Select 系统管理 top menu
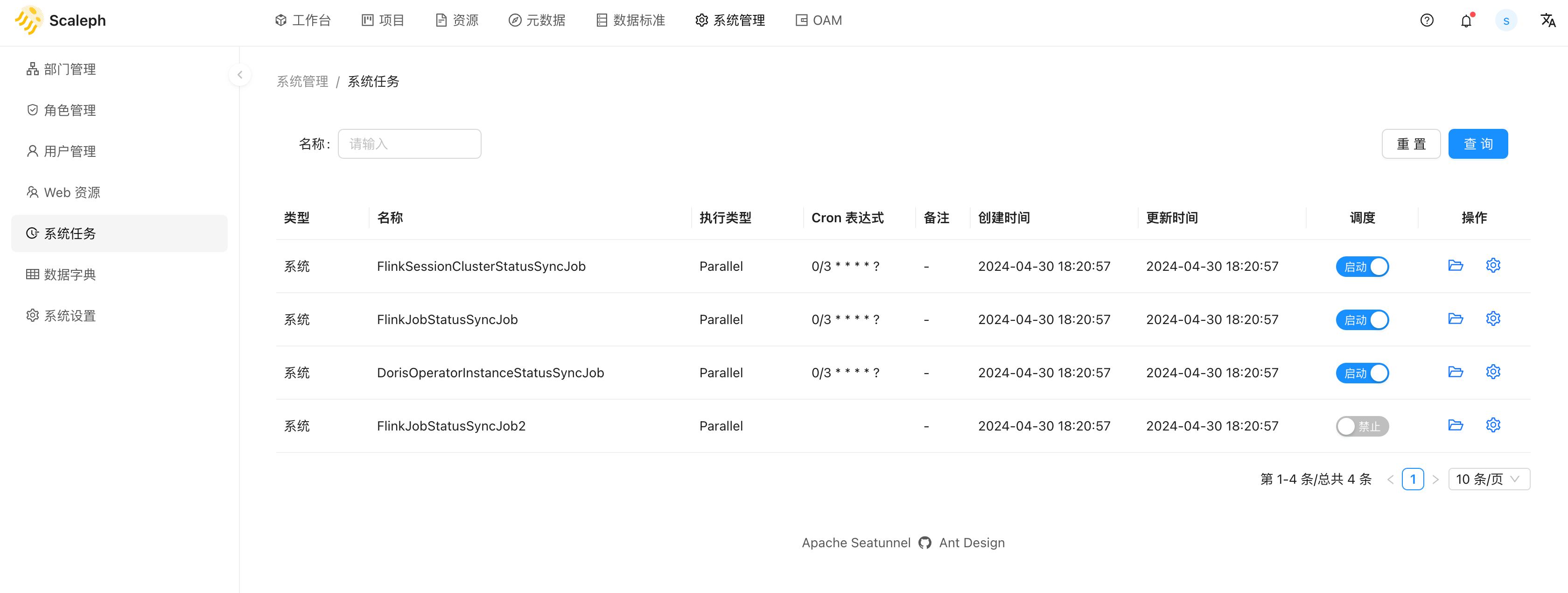The width and height of the screenshot is (1568, 593). (x=730, y=21)
